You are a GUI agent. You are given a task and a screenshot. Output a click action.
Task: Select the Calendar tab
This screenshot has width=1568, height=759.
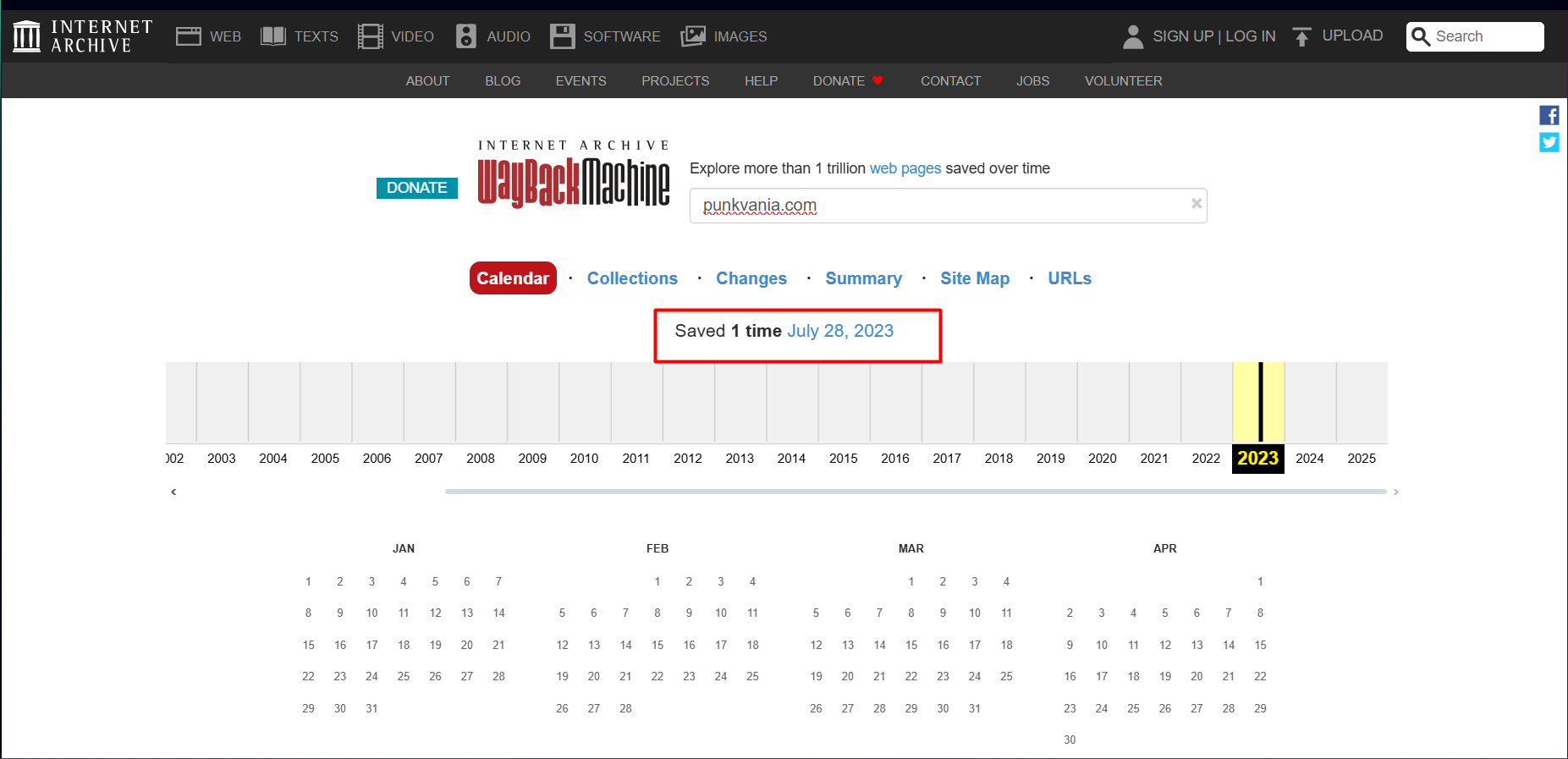click(x=513, y=278)
